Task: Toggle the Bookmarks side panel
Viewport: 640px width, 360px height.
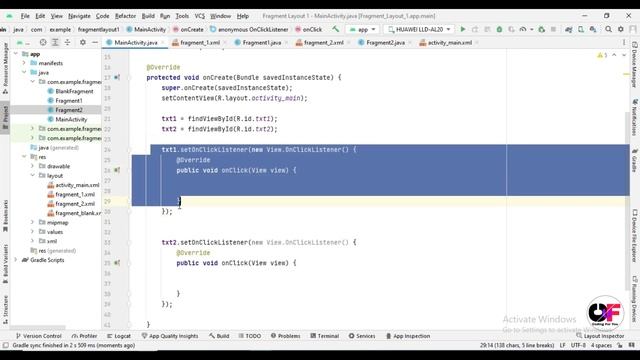Action: 5,216
